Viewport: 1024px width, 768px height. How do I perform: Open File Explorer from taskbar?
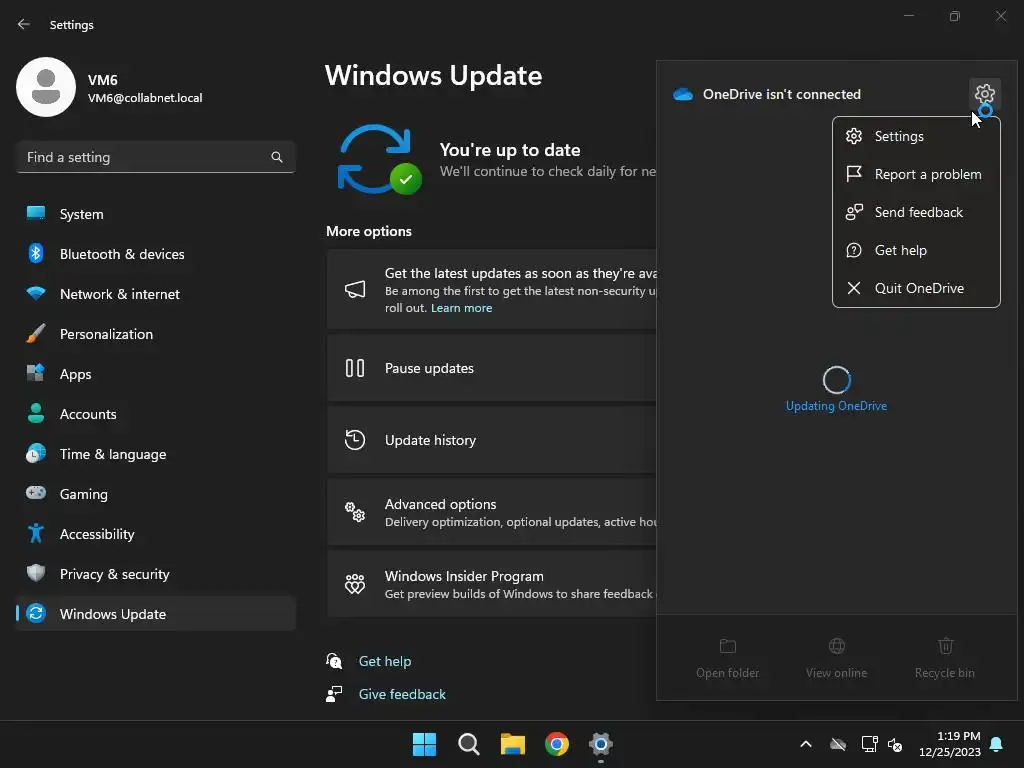pos(513,744)
